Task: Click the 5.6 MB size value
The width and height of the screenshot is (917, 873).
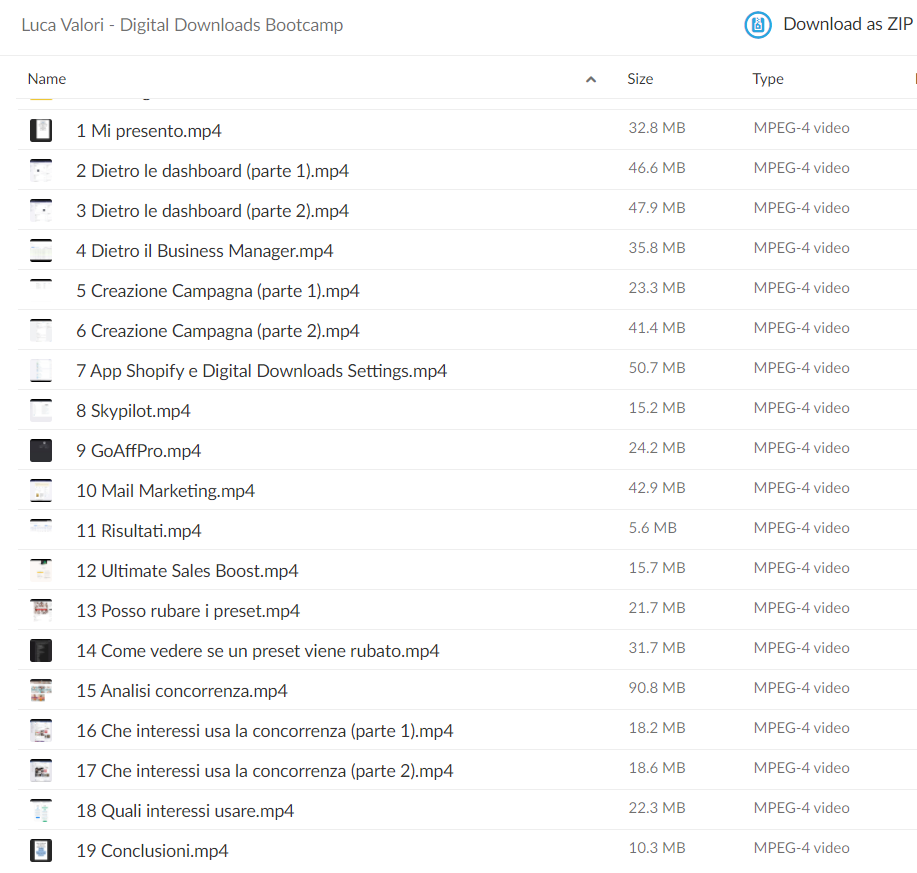Action: coord(653,527)
